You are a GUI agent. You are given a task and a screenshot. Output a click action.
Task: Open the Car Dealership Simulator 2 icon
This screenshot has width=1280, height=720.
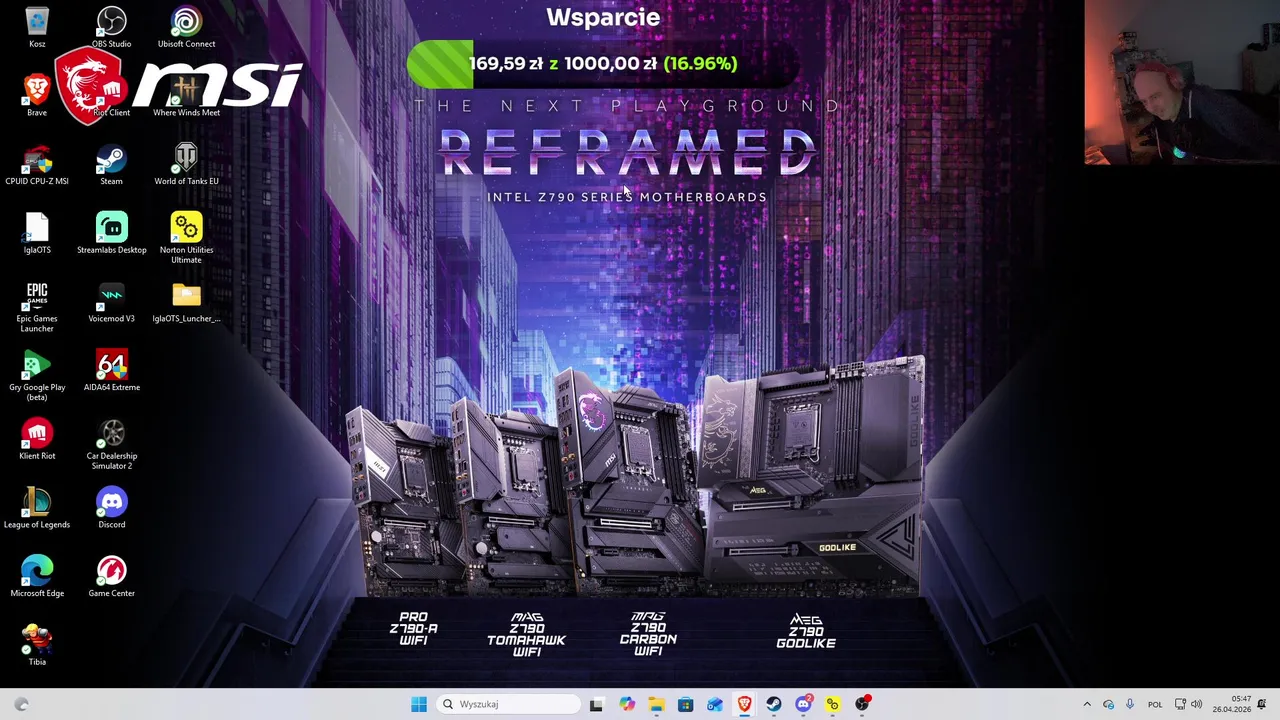pos(111,444)
